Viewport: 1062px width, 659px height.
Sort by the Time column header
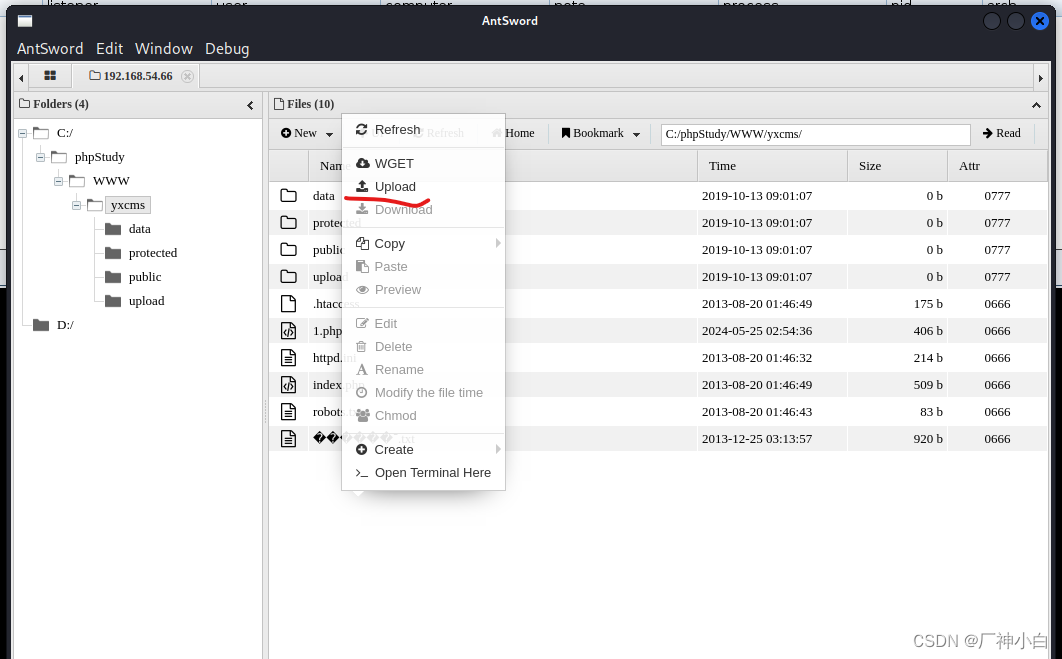click(x=772, y=166)
